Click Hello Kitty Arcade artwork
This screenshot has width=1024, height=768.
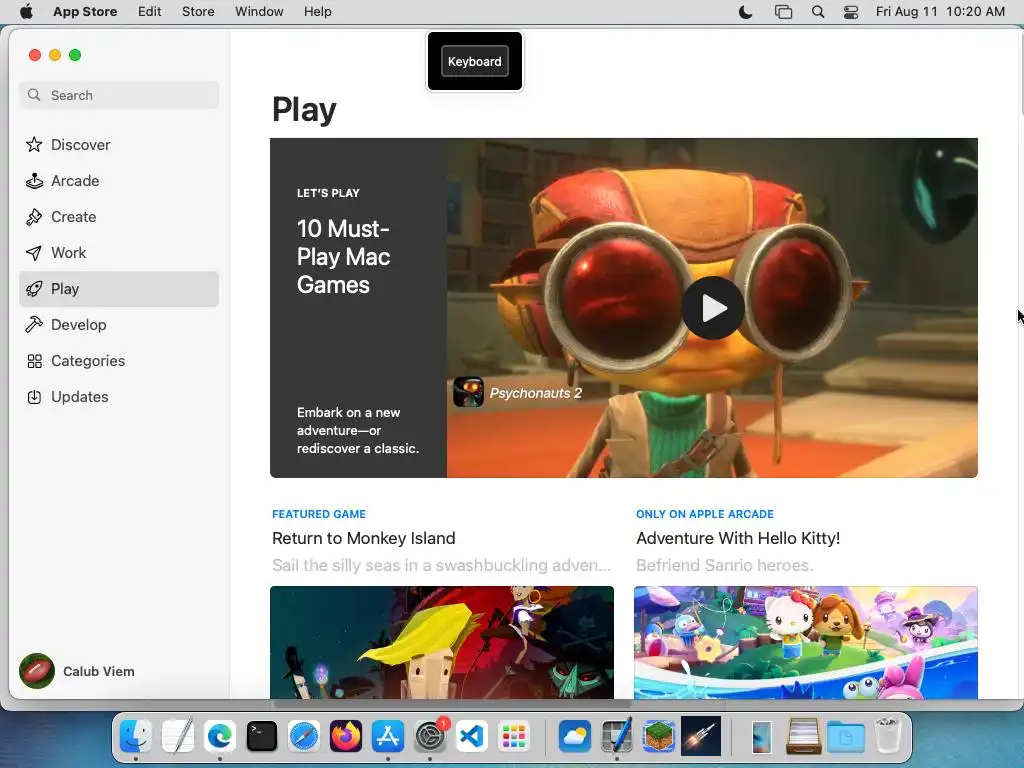pyautogui.click(x=806, y=643)
